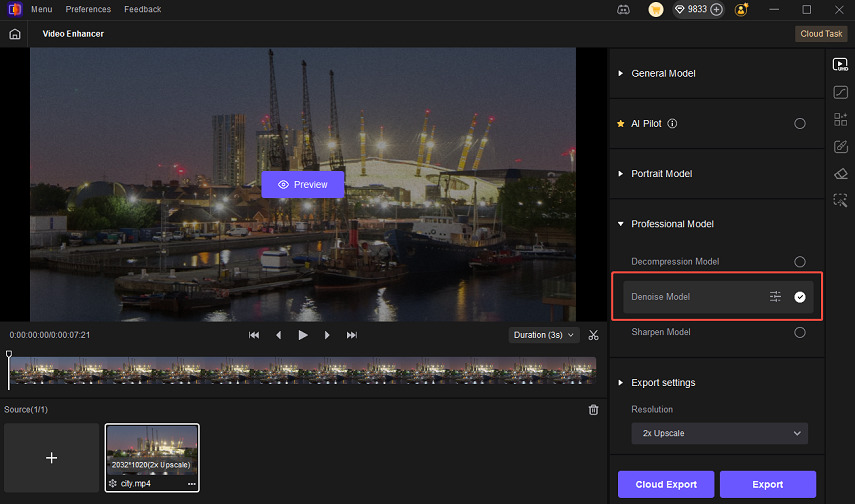855x504 pixels.
Task: Open city.mp4 more options dots
Action: (191, 484)
